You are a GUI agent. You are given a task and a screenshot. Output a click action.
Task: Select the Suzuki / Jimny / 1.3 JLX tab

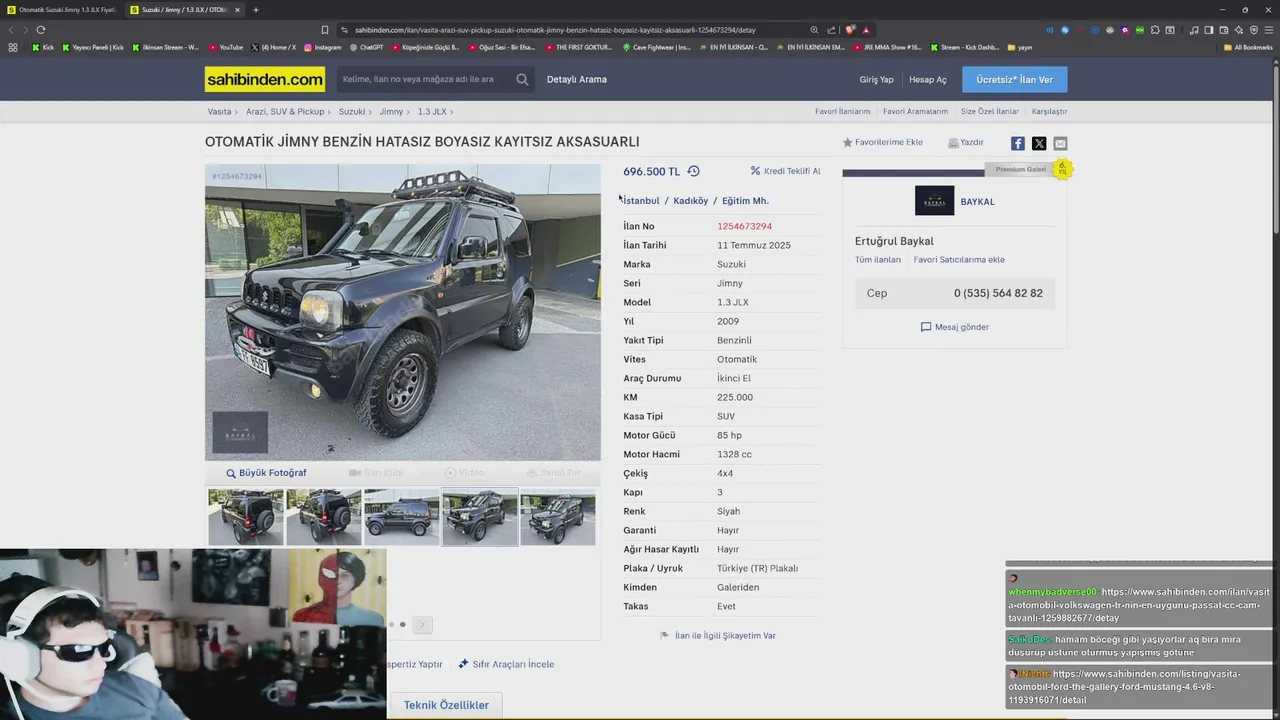click(x=185, y=10)
